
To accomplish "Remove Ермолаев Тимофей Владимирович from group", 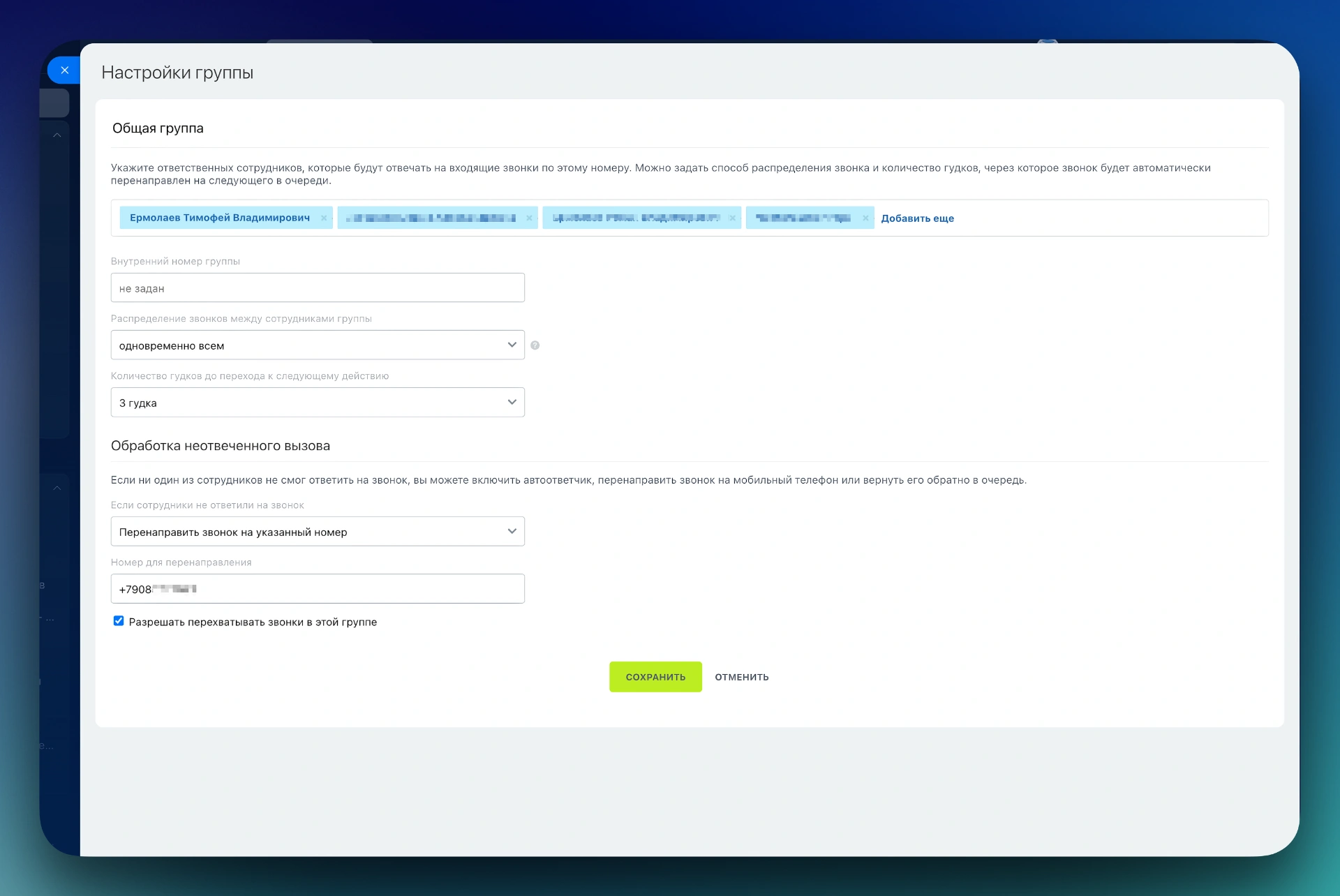I will [x=324, y=218].
